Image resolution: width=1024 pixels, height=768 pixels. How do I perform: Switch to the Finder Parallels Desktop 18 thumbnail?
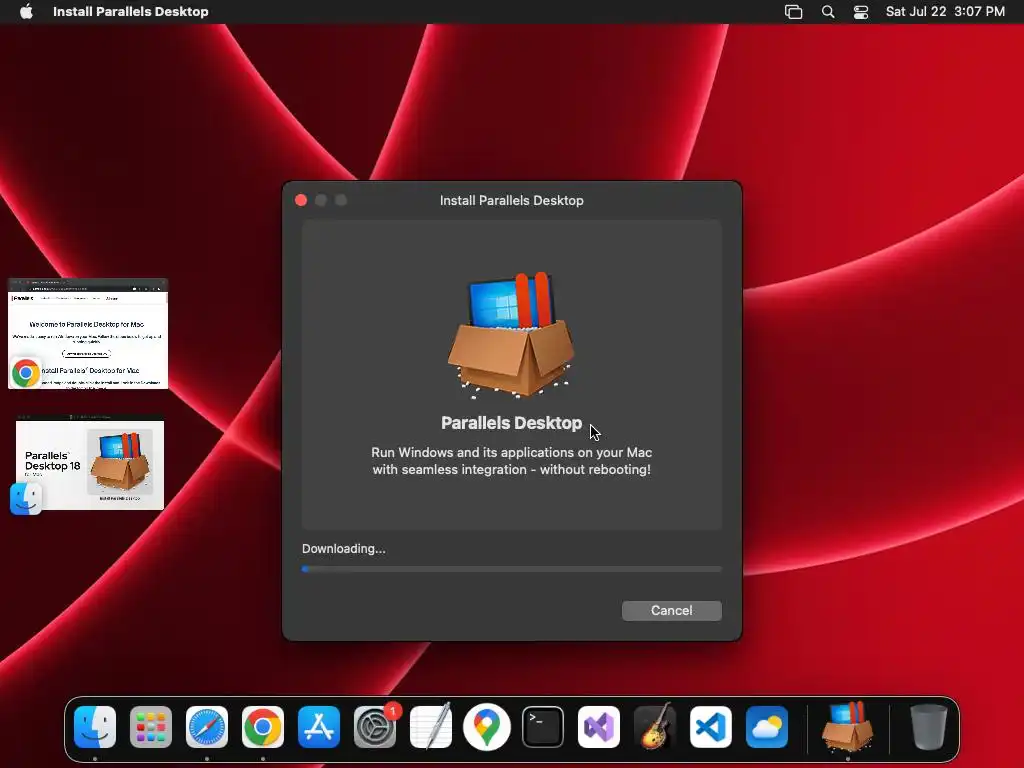point(90,464)
